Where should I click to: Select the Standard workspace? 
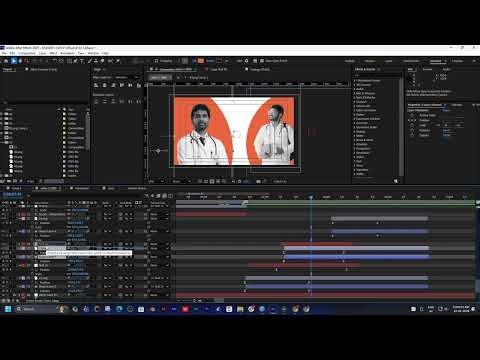(x=435, y=61)
